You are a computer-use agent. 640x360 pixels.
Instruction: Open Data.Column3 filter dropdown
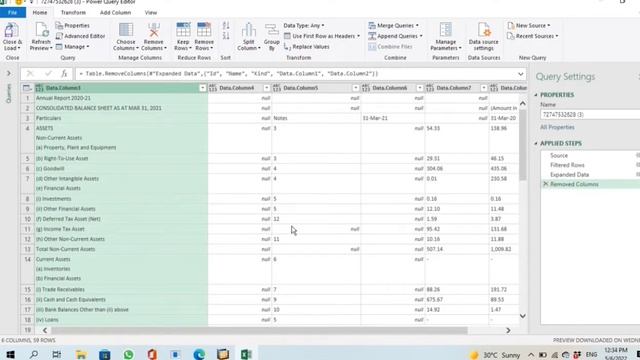(202, 88)
